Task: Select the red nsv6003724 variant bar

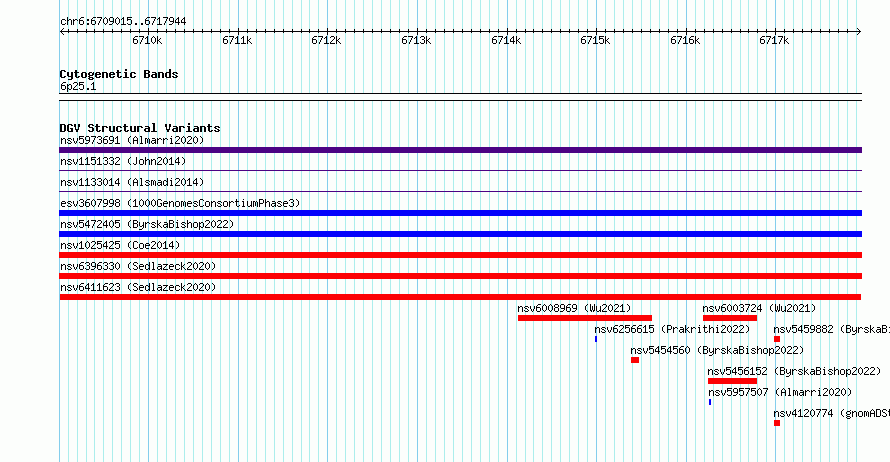Action: point(730,318)
